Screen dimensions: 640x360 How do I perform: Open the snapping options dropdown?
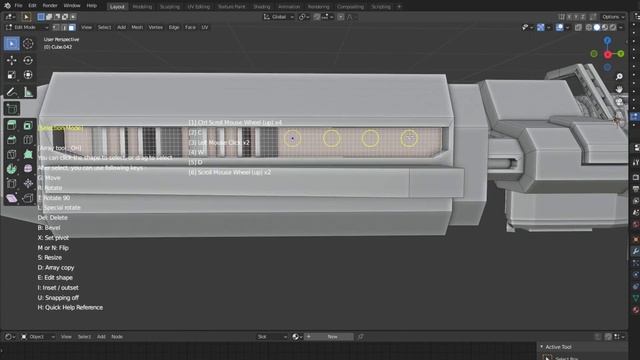click(x=327, y=17)
